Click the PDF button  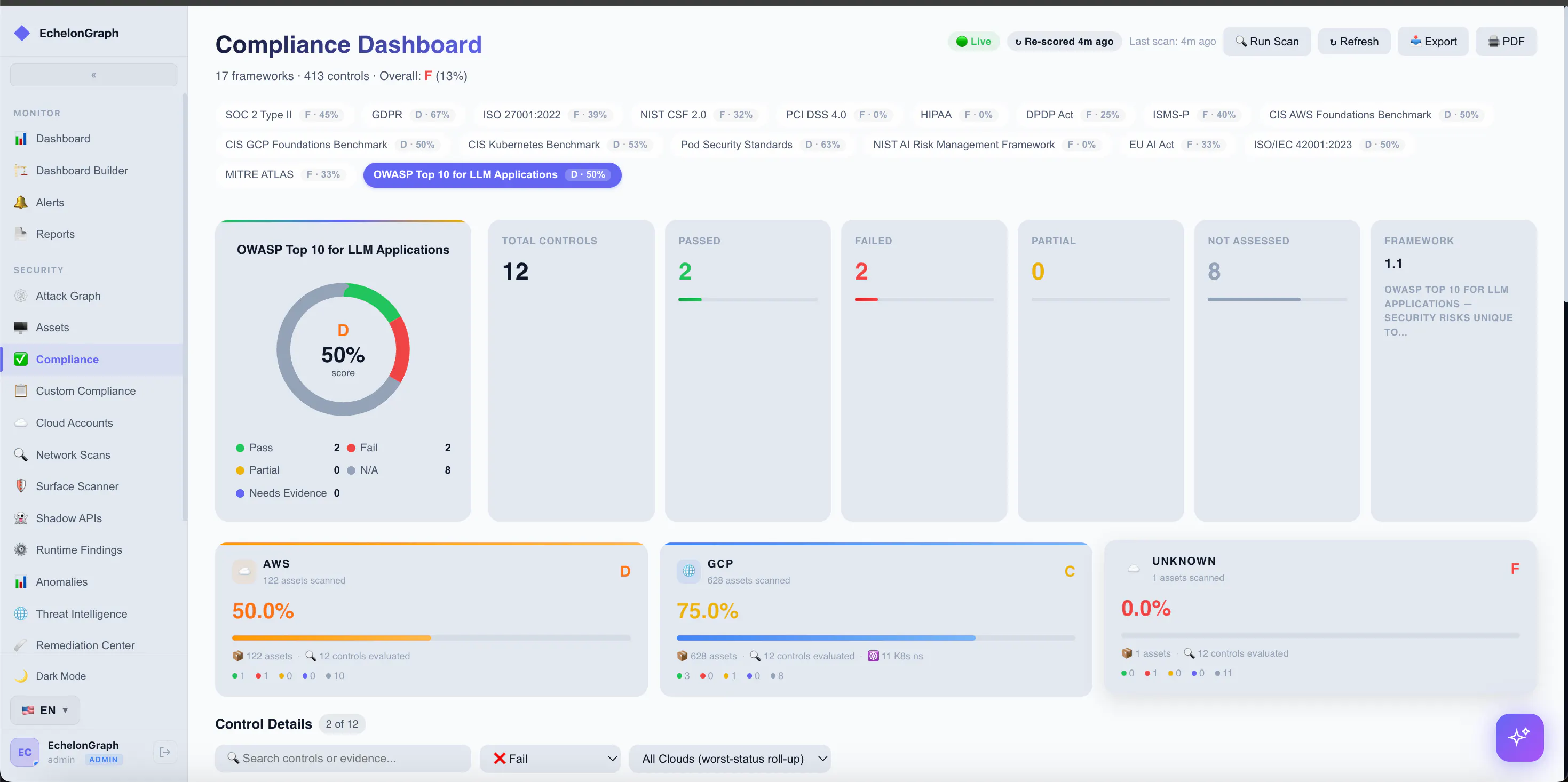[1506, 42]
